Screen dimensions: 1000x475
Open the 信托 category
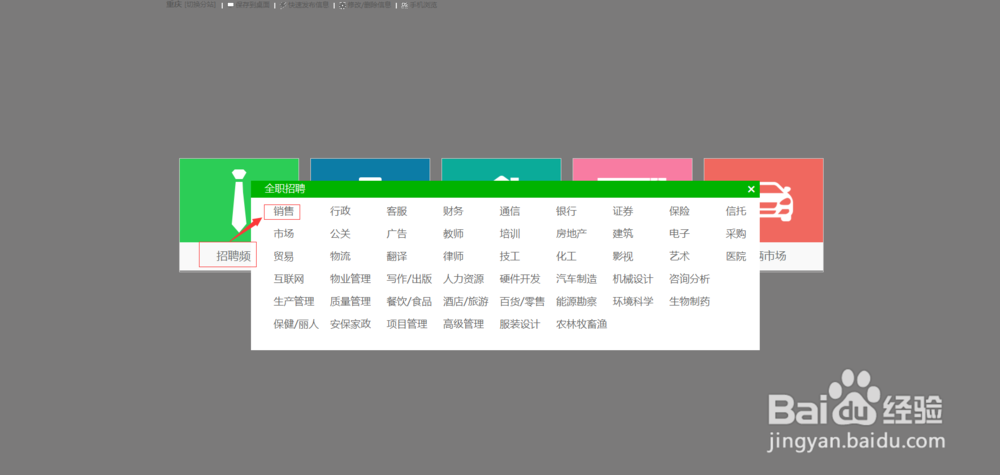coord(736,211)
